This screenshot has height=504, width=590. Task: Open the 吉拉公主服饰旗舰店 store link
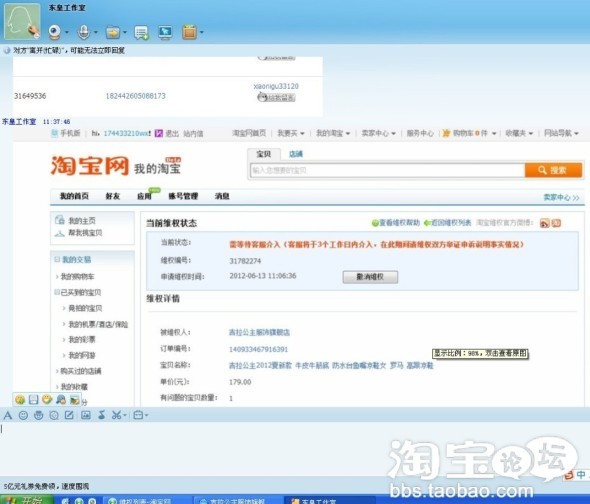click(x=259, y=332)
